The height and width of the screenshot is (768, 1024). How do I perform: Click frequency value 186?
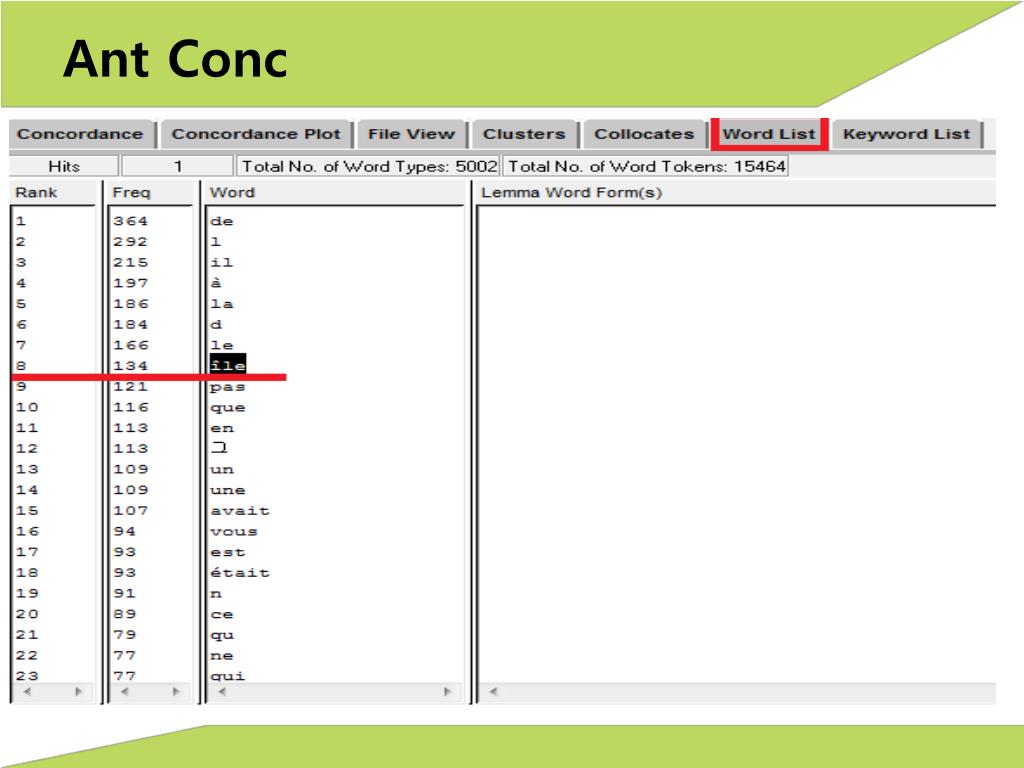pyautogui.click(x=131, y=304)
